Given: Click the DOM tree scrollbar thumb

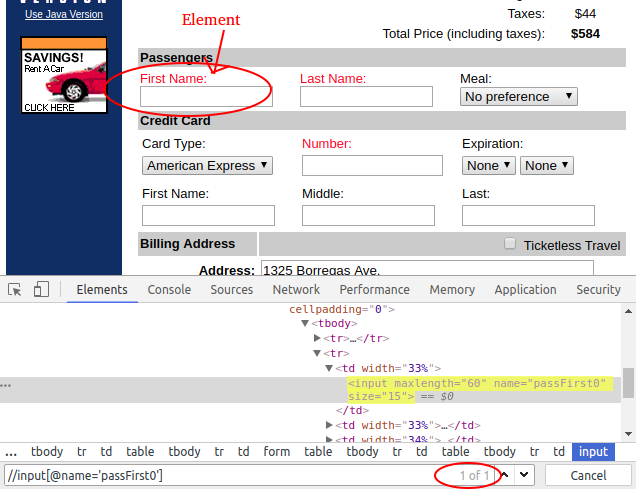Looking at the screenshot, I should (628, 383).
